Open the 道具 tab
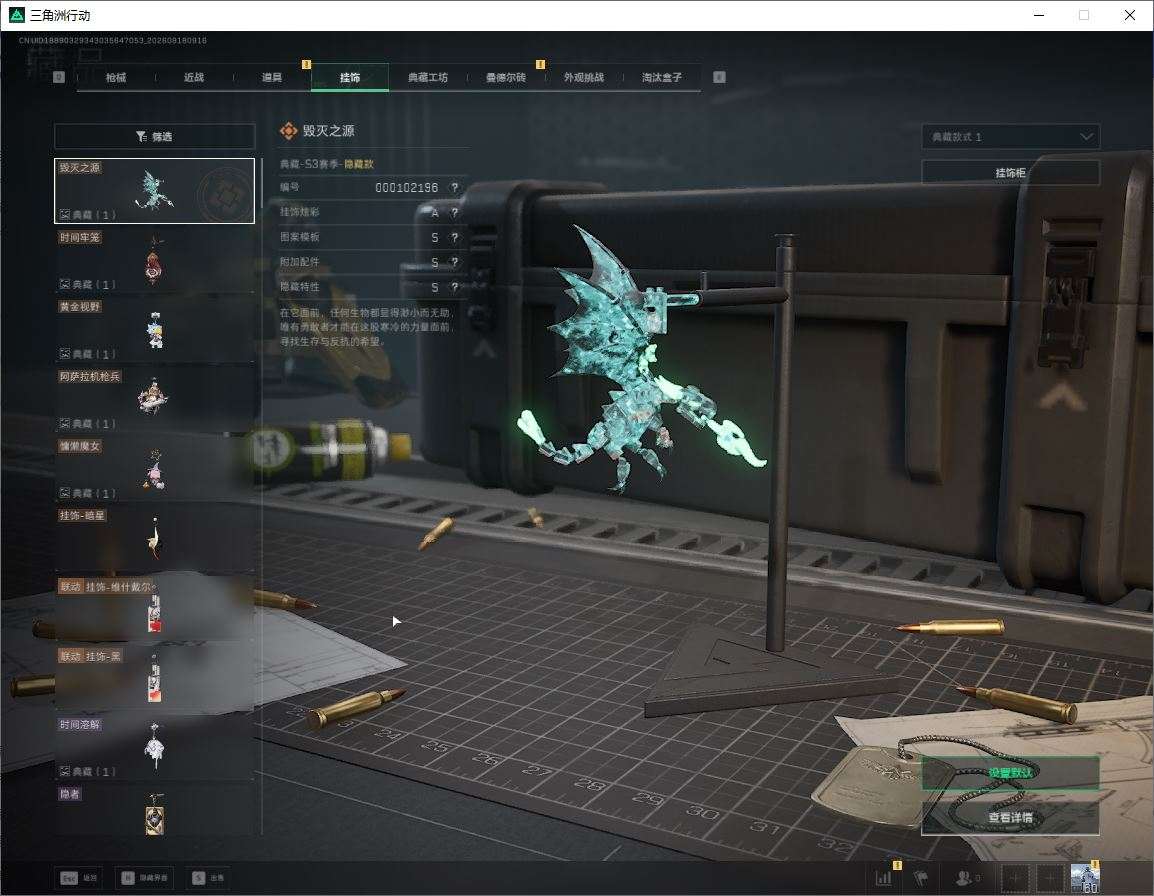Viewport: 1154px width, 896px height. point(272,77)
